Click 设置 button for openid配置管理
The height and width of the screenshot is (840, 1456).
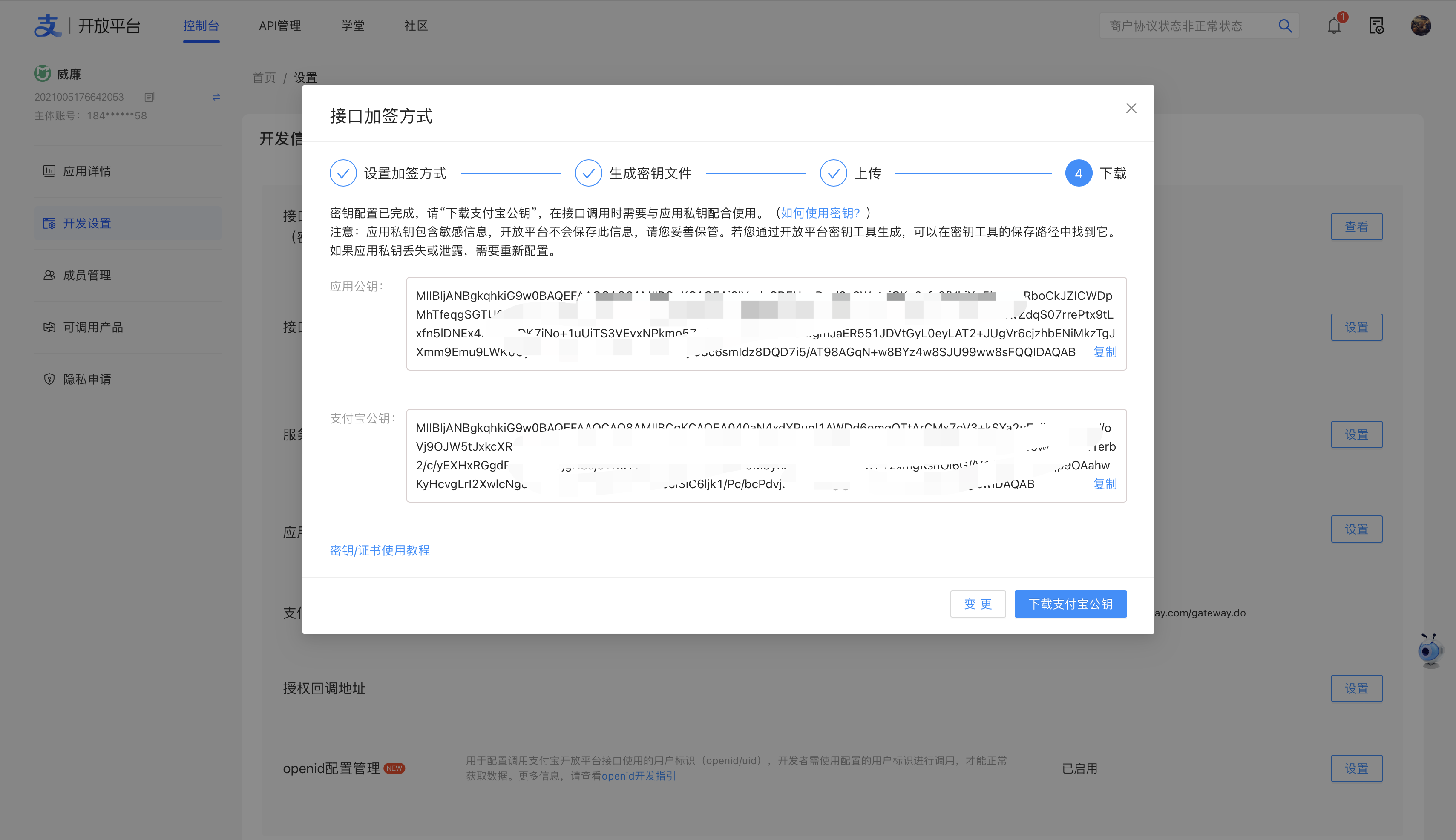point(1357,768)
